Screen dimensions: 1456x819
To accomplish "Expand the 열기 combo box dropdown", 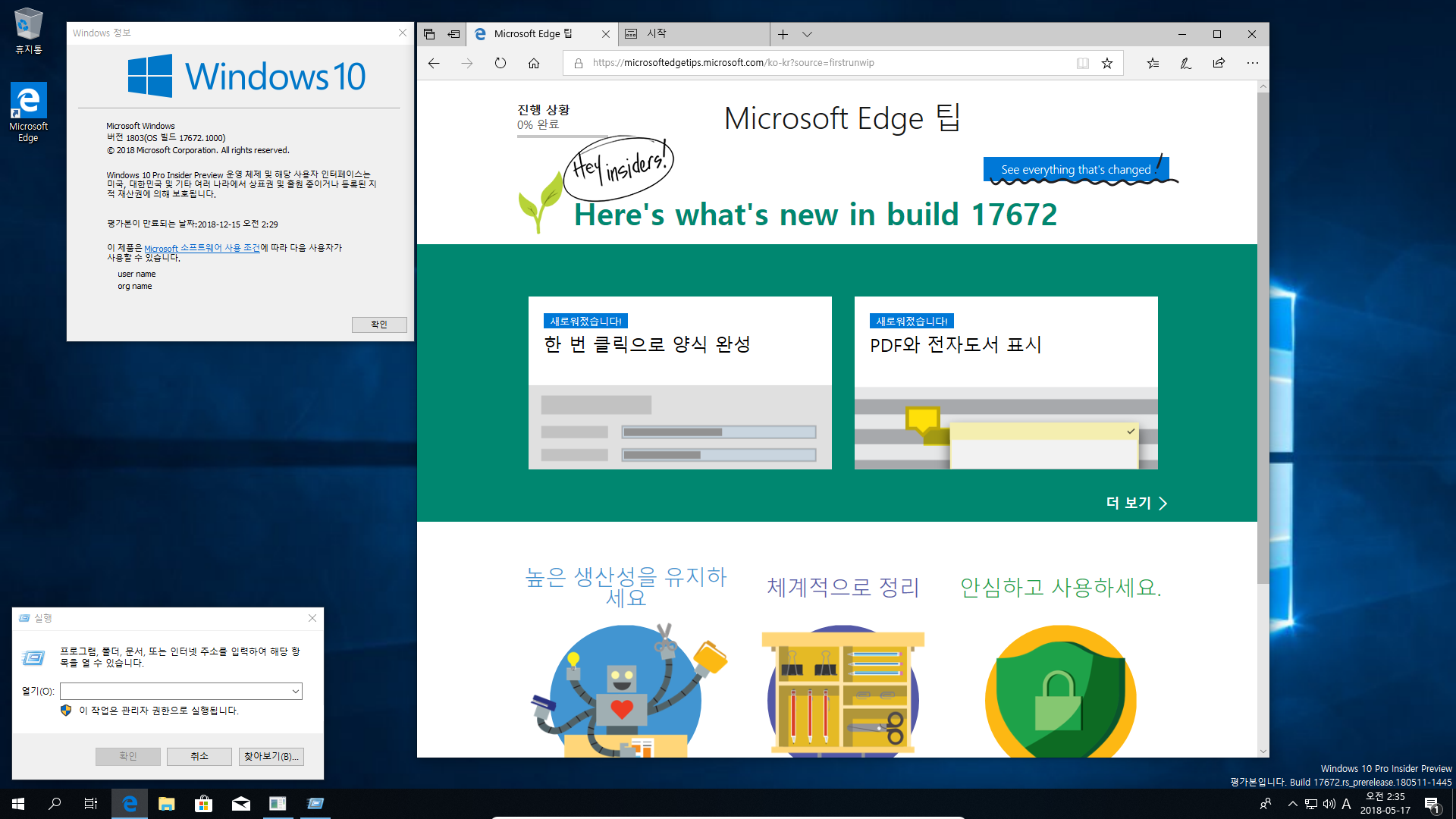I will (296, 691).
